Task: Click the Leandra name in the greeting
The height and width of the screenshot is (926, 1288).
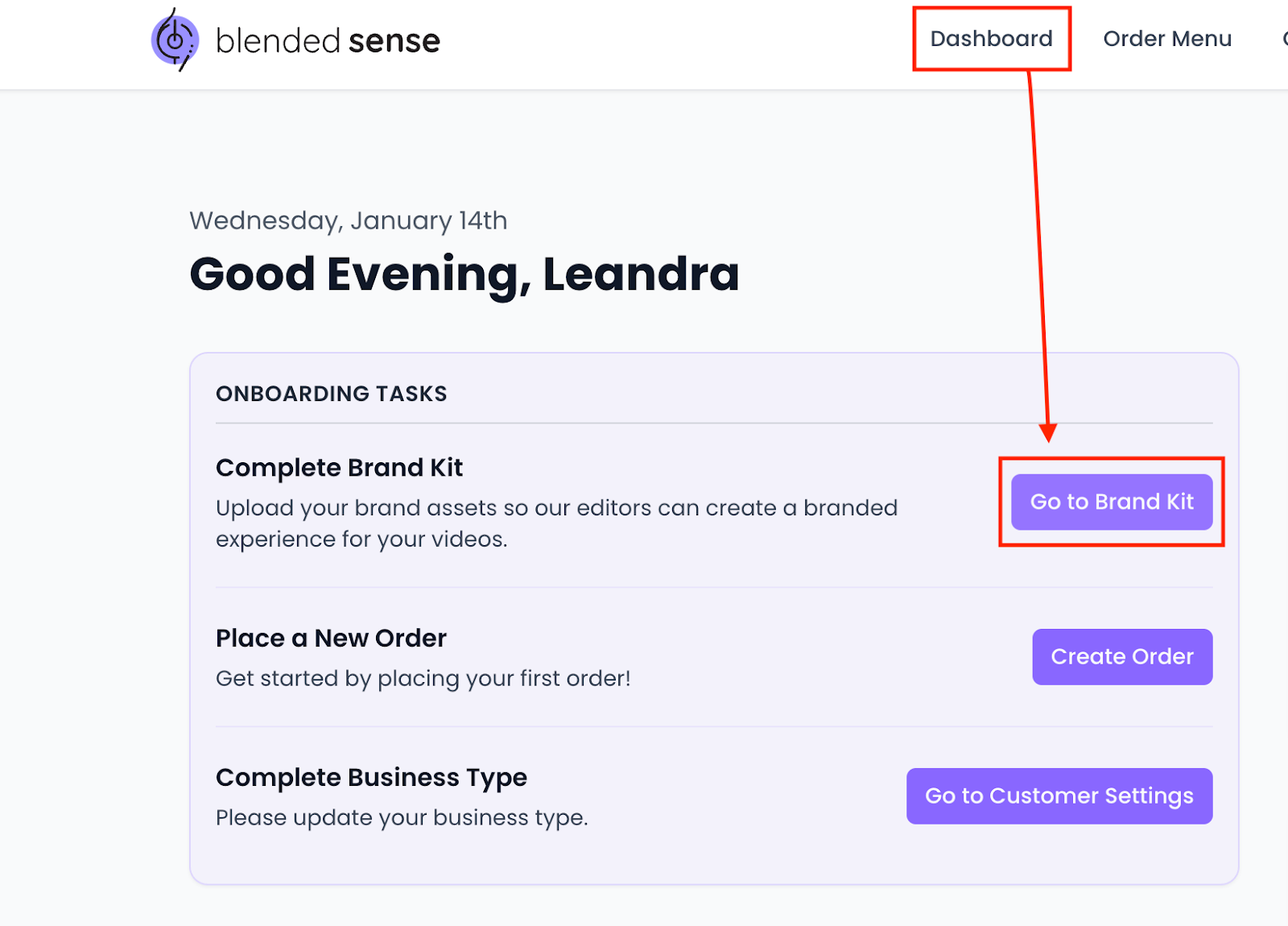Action: click(641, 274)
